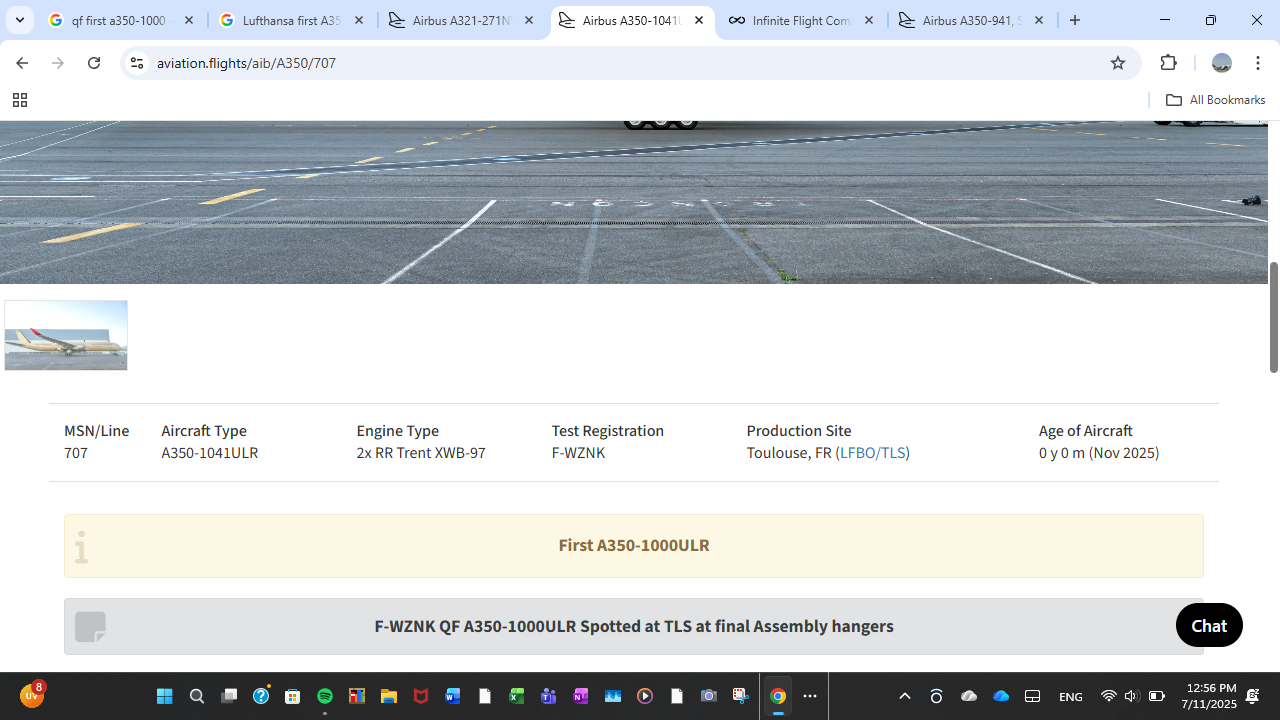
Task: Click the MSN/Line value 707
Action: (x=76, y=453)
